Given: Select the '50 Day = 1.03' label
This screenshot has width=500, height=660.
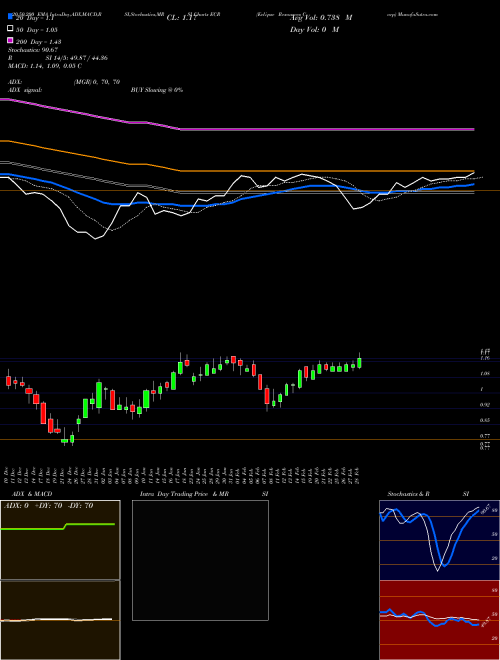Looking at the screenshot, I should pos(36,29).
